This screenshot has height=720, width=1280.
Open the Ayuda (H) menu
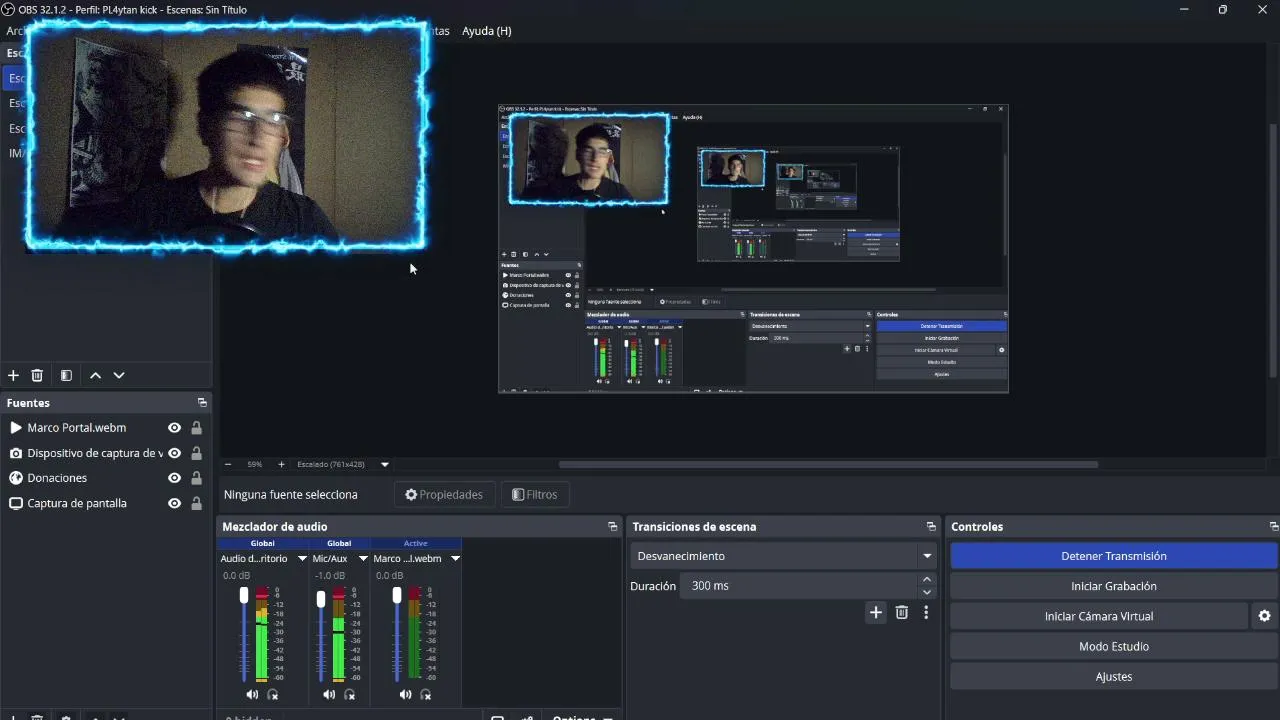pyautogui.click(x=487, y=31)
